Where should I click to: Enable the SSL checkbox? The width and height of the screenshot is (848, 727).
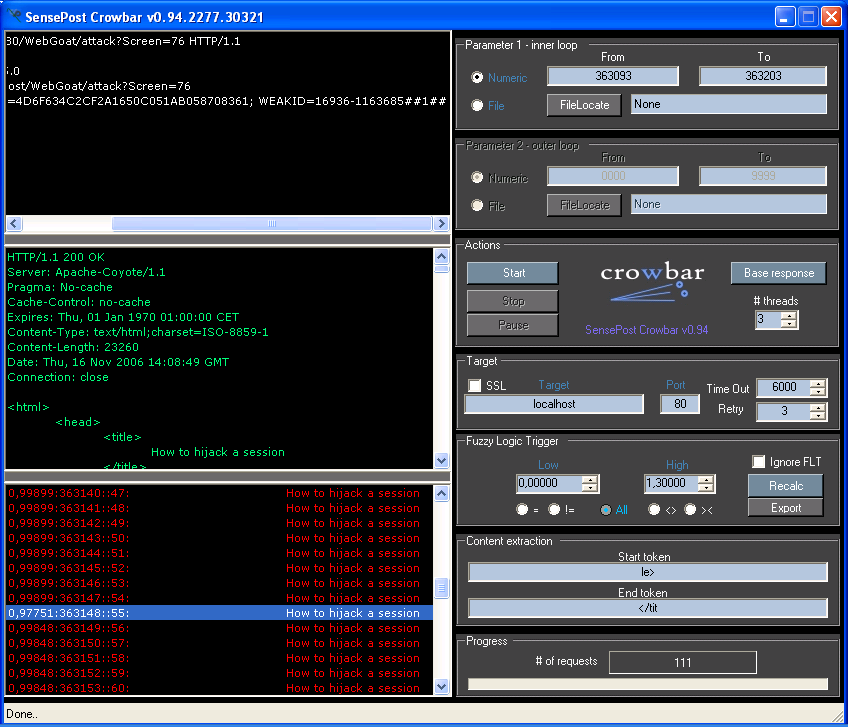pos(475,386)
